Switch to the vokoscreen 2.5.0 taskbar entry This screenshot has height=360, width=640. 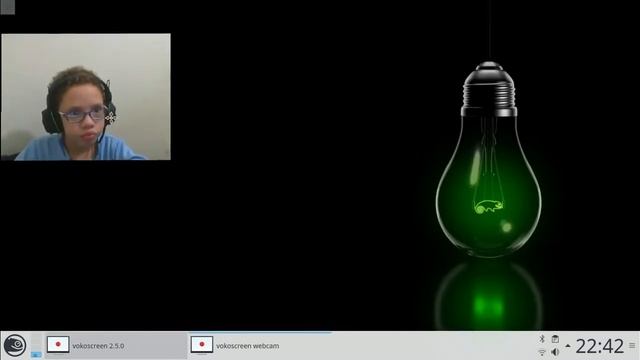tap(115, 346)
